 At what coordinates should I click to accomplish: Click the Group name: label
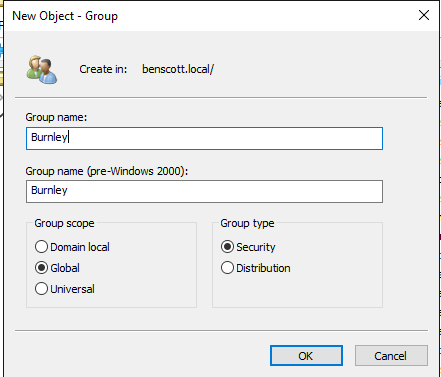pyautogui.click(x=56, y=117)
